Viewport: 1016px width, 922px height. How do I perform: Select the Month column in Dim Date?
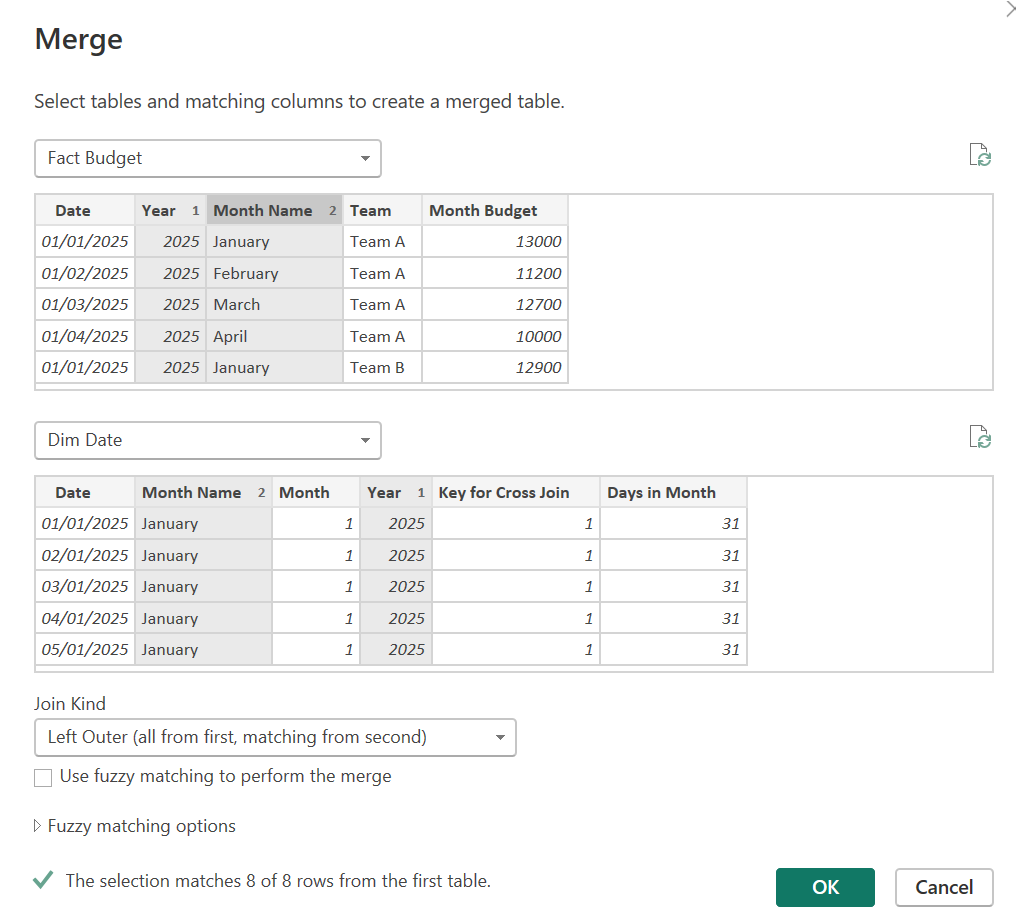316,492
